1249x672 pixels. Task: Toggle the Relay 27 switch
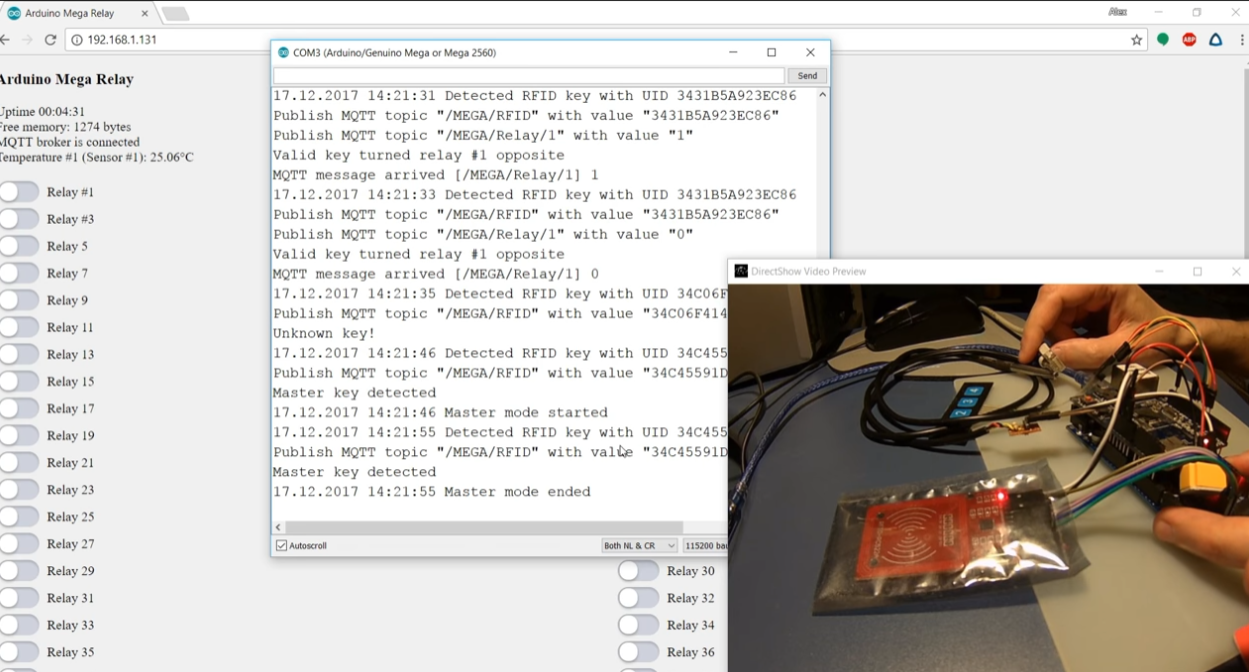pyautogui.click(x=19, y=543)
